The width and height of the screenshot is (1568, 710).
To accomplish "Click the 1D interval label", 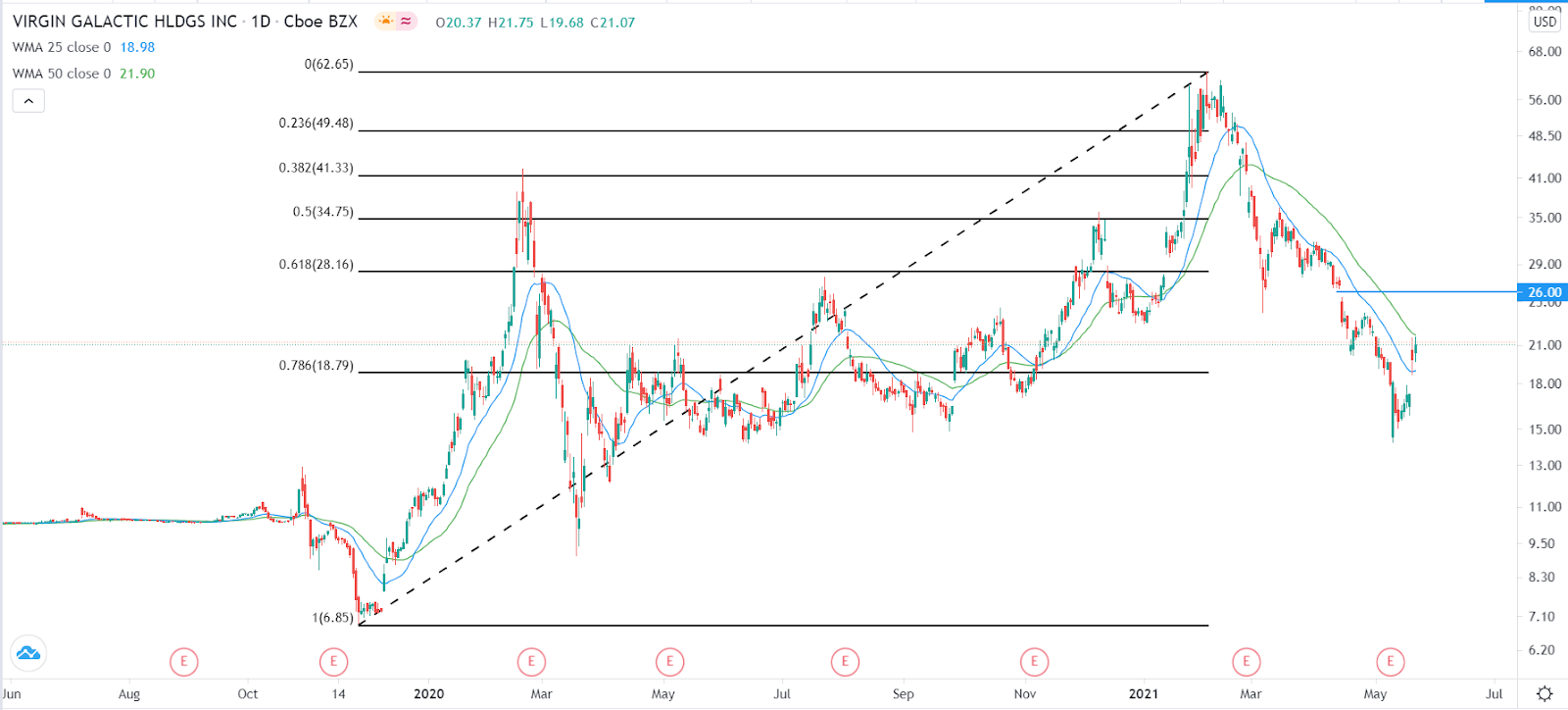I will [261, 21].
